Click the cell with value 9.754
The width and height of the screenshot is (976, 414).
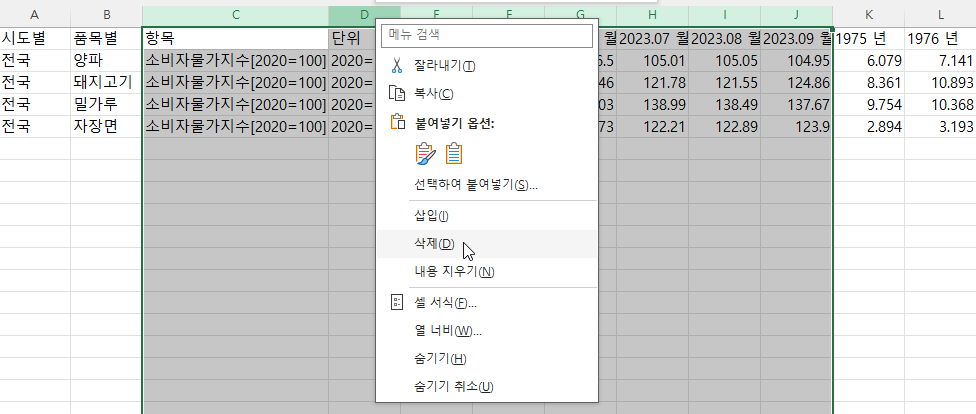coord(868,104)
